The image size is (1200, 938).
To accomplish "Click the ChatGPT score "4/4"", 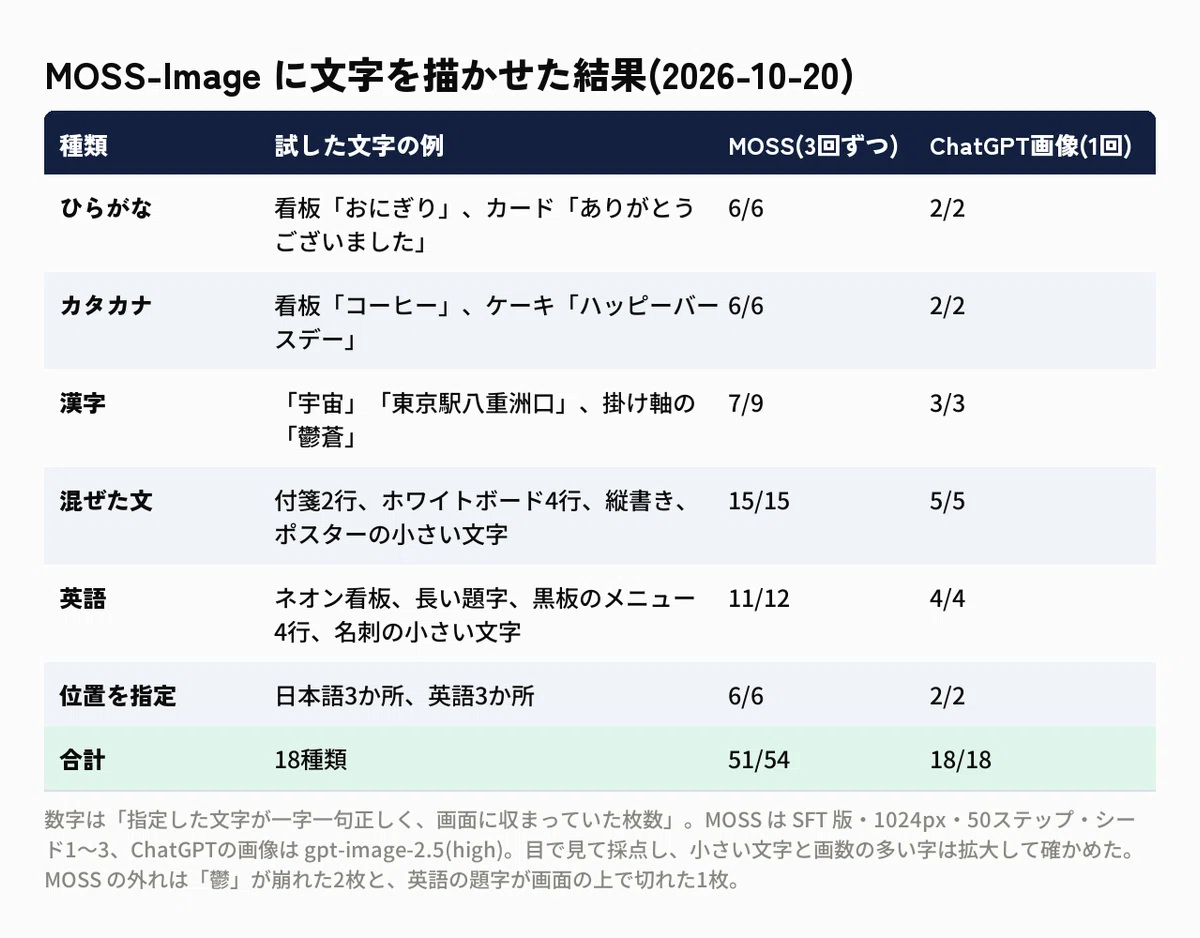I will pos(948,598).
